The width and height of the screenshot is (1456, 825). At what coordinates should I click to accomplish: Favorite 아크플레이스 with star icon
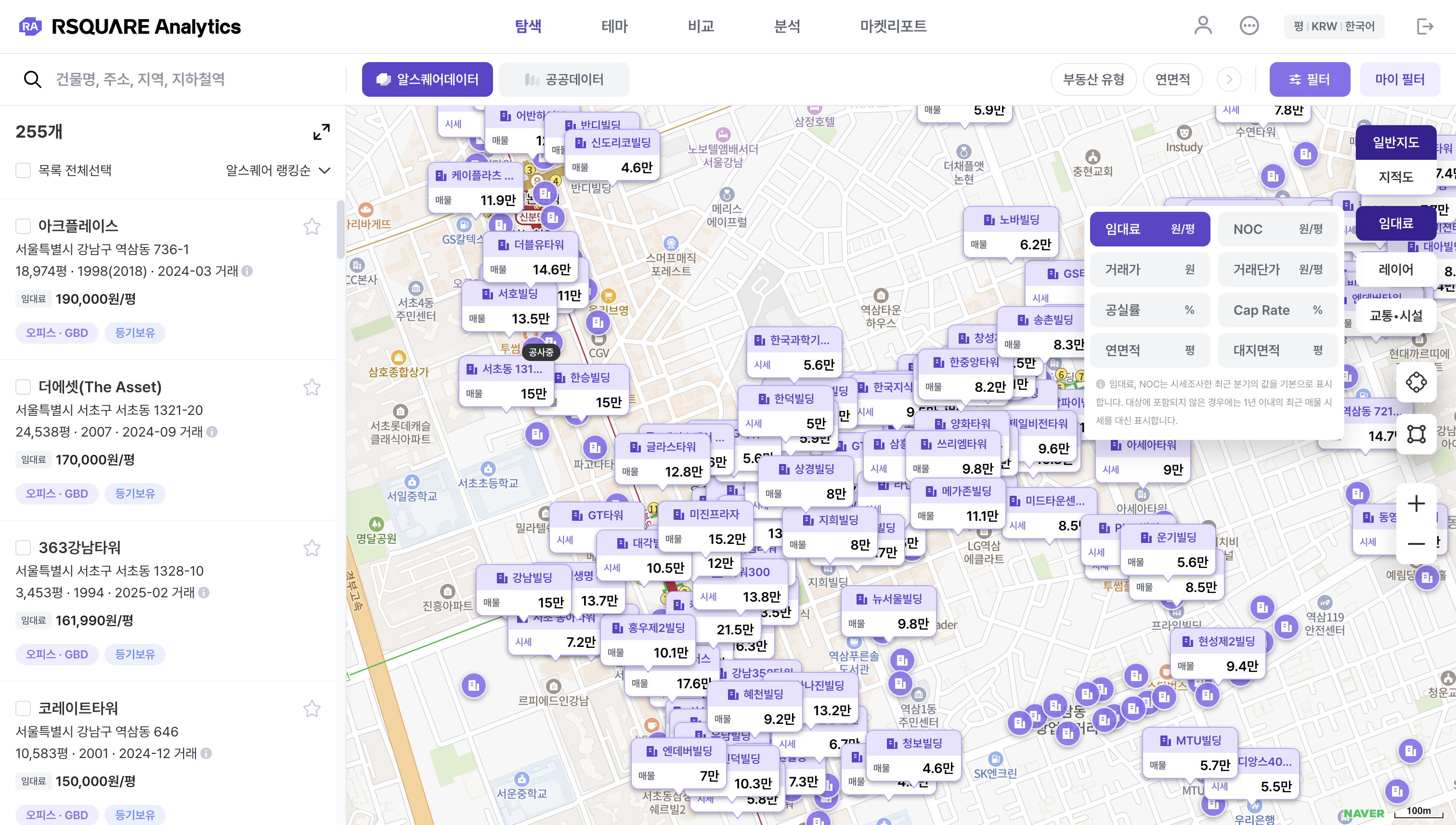(x=312, y=227)
